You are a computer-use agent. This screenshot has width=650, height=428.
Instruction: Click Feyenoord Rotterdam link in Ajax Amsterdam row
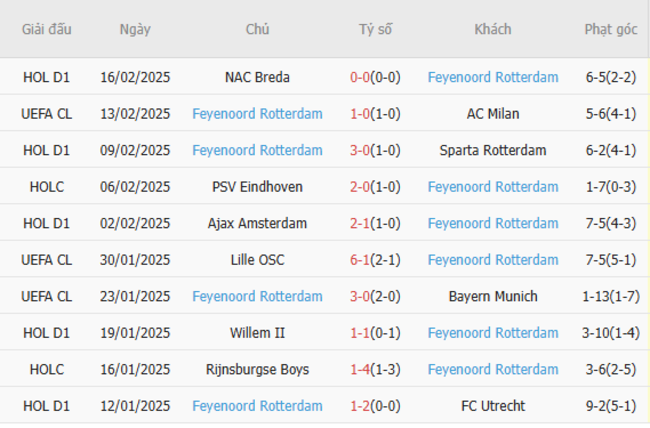pos(493,223)
